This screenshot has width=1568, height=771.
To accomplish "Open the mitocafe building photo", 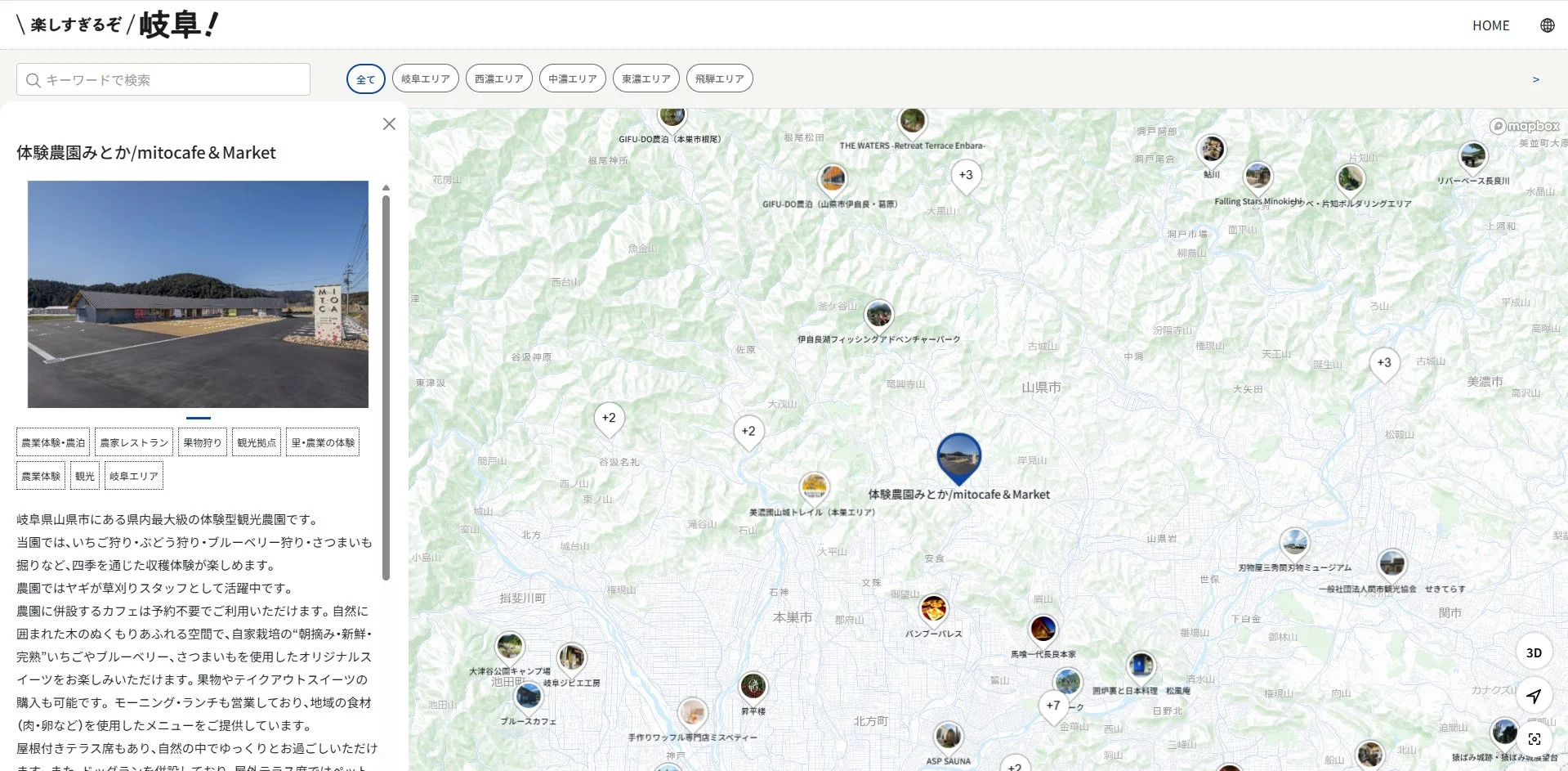I will [x=198, y=294].
